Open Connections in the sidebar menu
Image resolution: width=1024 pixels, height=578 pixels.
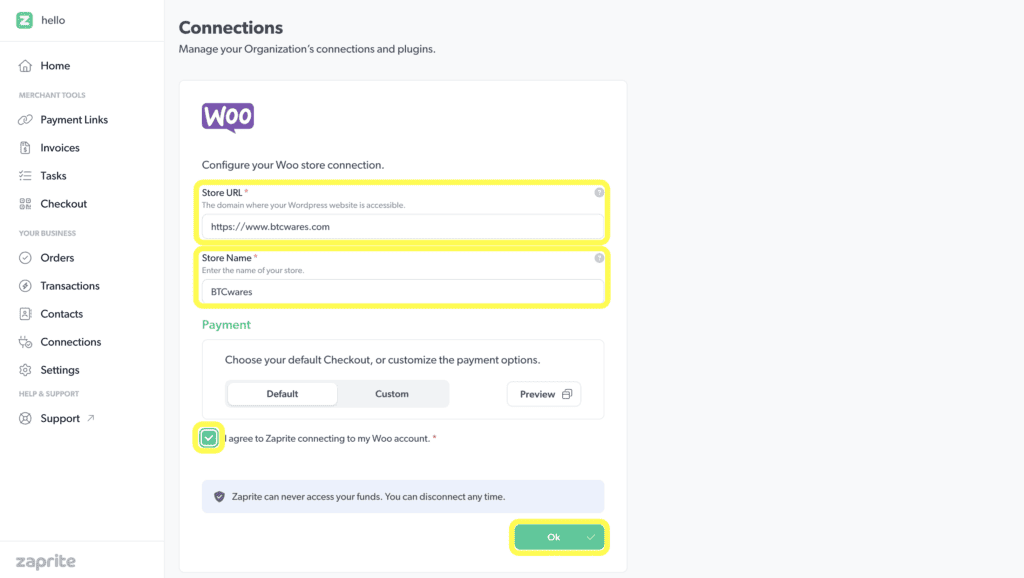tap(70, 342)
